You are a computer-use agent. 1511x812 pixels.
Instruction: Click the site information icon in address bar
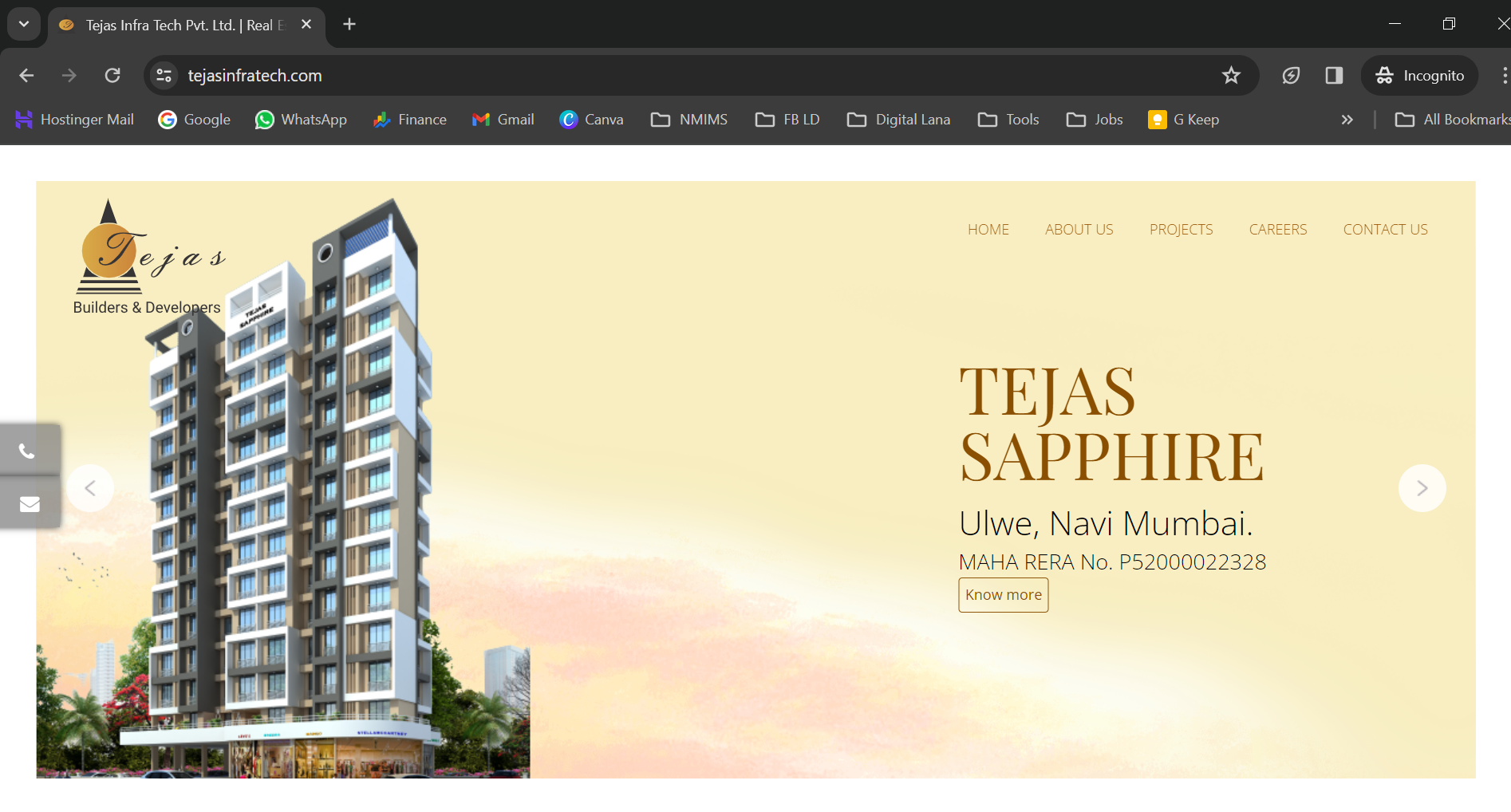tap(164, 76)
